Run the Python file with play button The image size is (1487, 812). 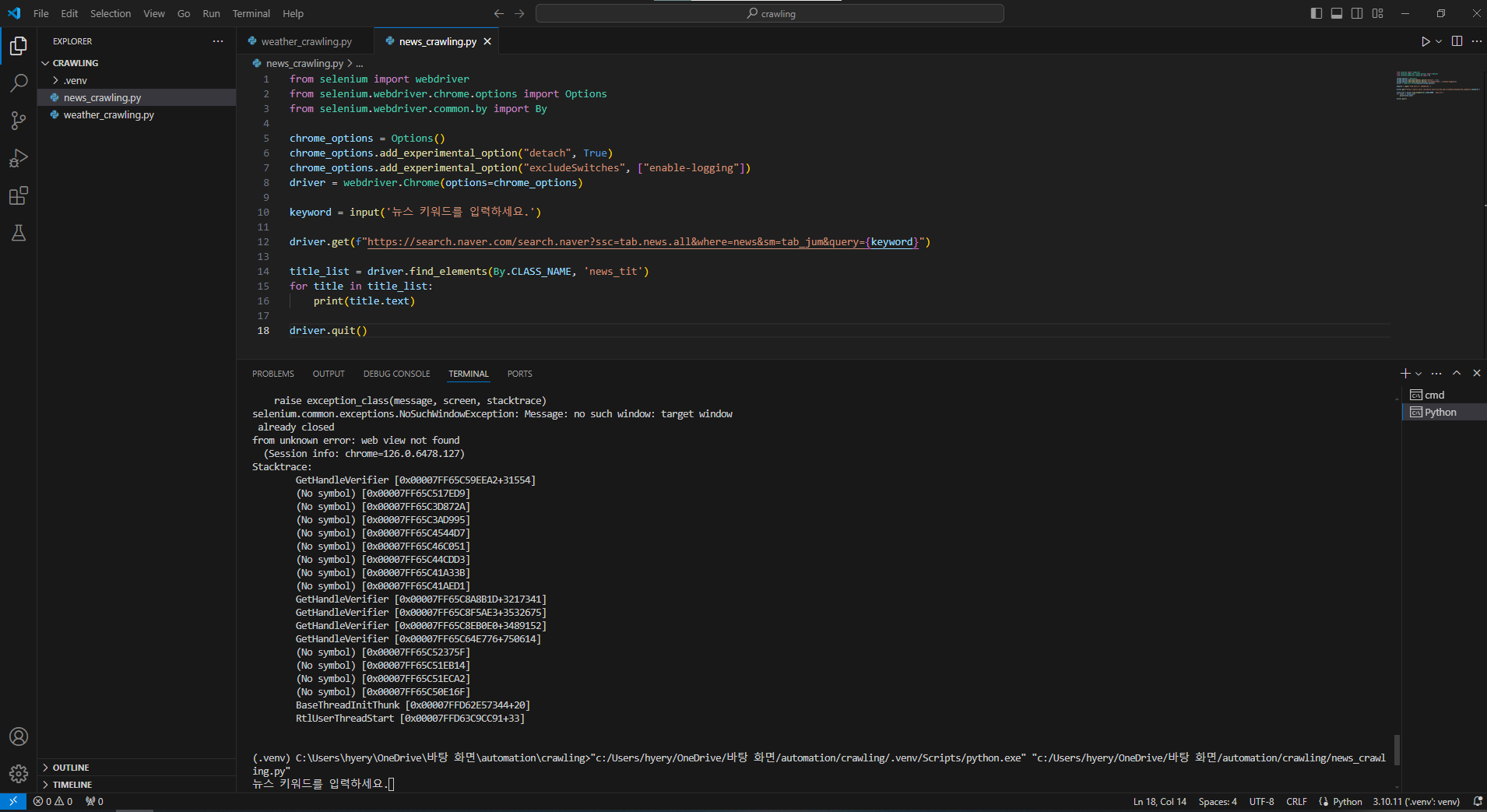pos(1425,41)
